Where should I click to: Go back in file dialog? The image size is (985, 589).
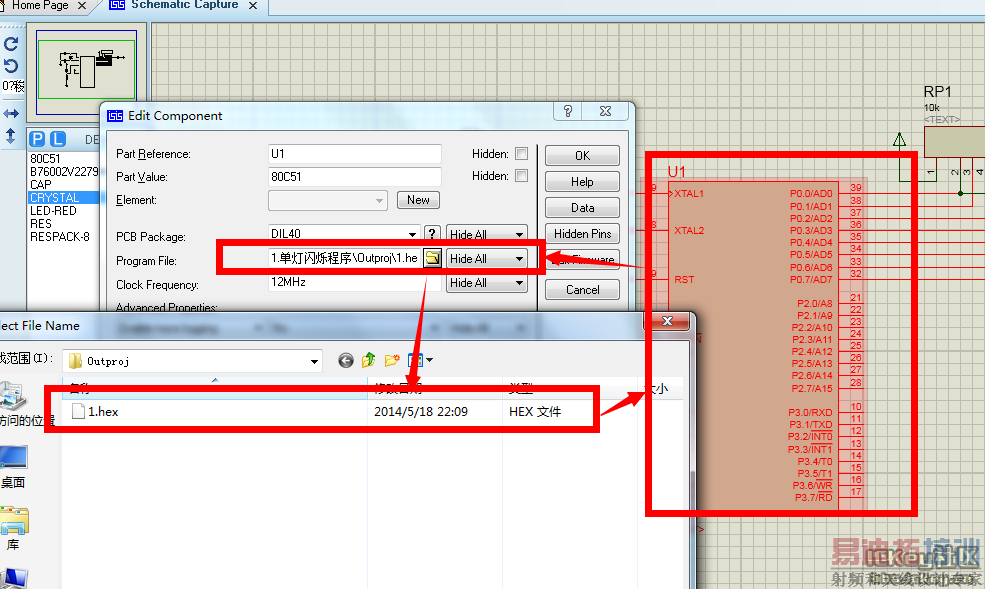point(346,360)
